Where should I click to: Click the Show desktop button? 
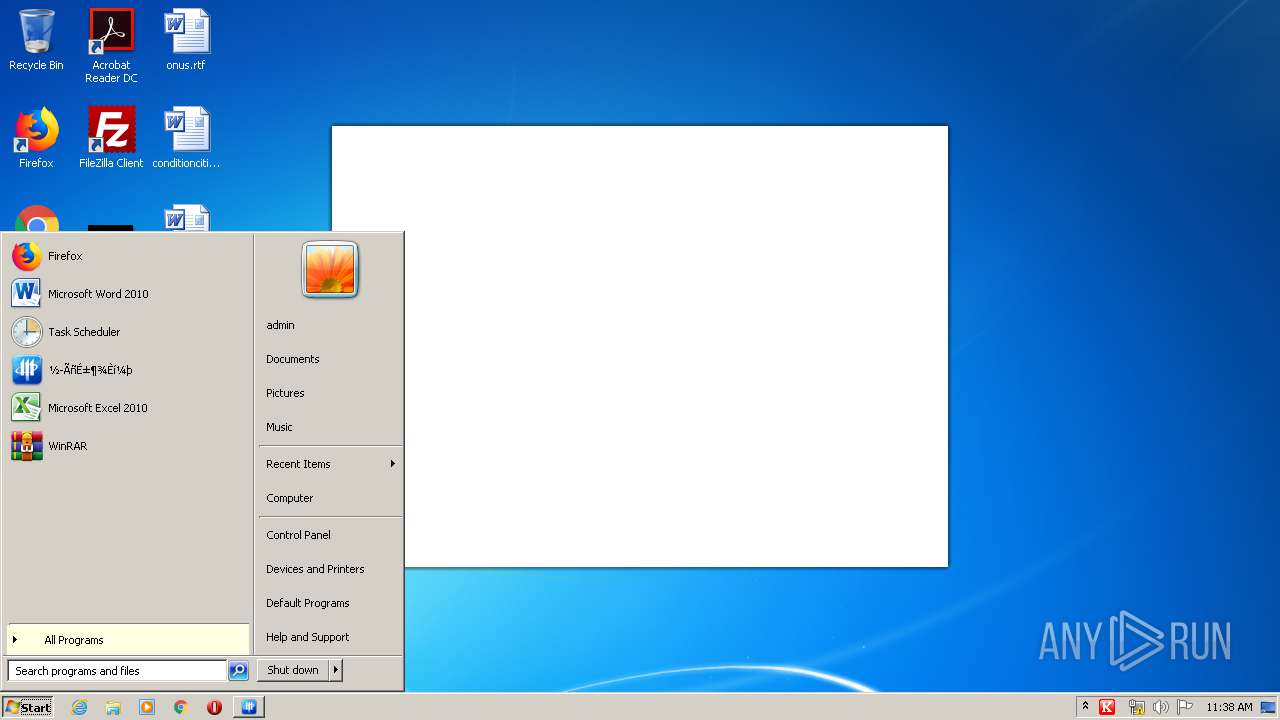tap(1270, 707)
